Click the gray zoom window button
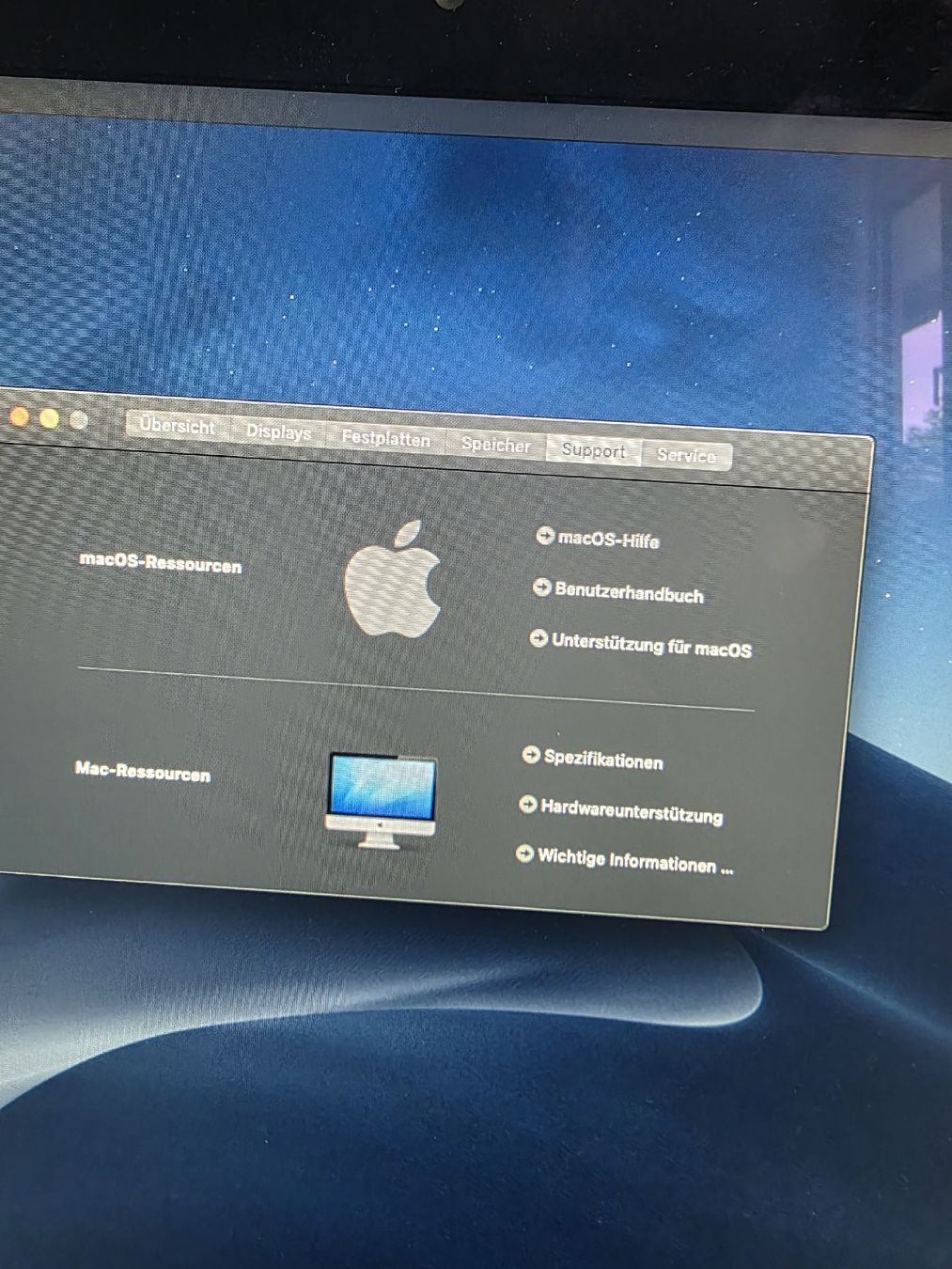 coord(79,420)
